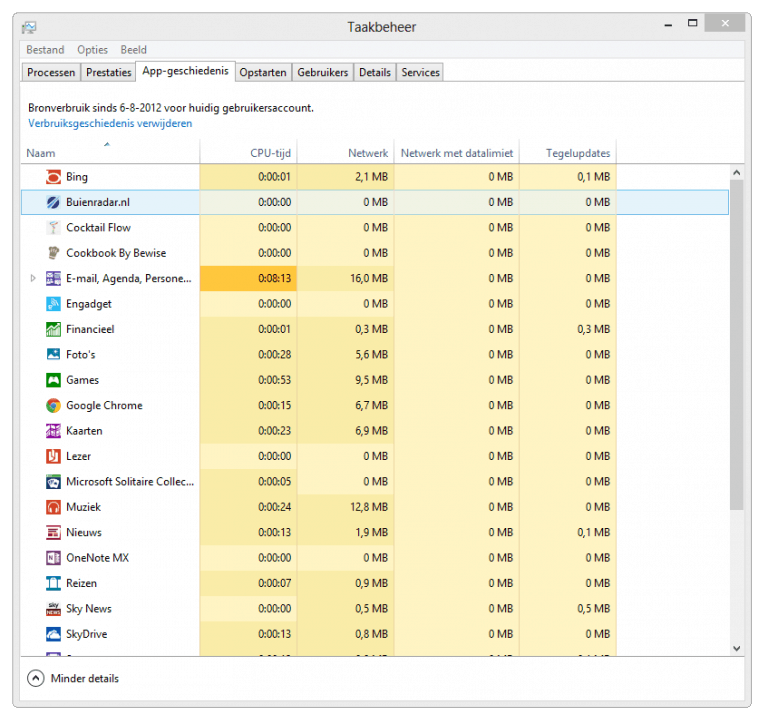Screen dimensions: 768x724
Task: Switch to the Processen tab
Action: pyautogui.click(x=51, y=72)
